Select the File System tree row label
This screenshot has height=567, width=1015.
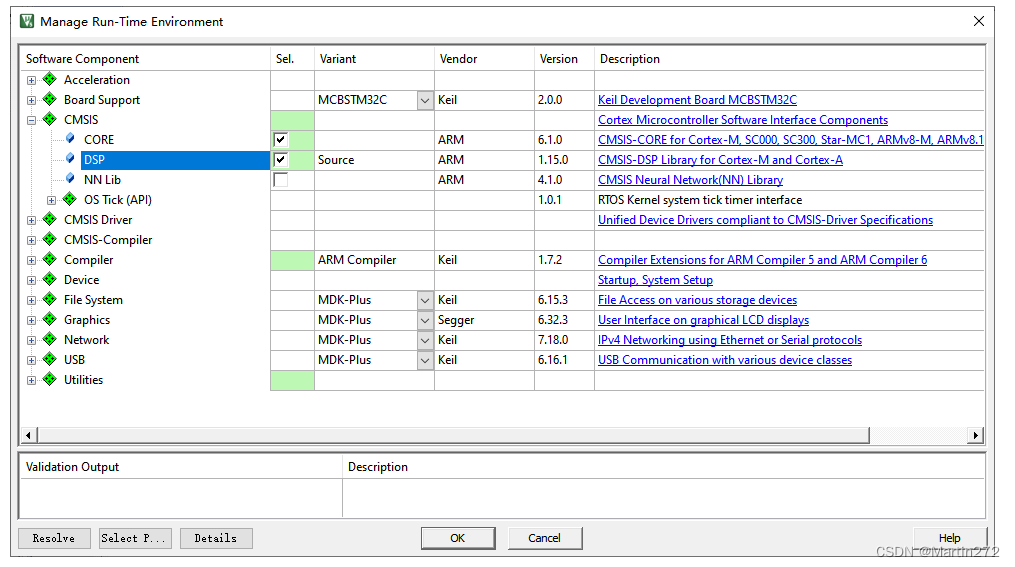point(93,300)
